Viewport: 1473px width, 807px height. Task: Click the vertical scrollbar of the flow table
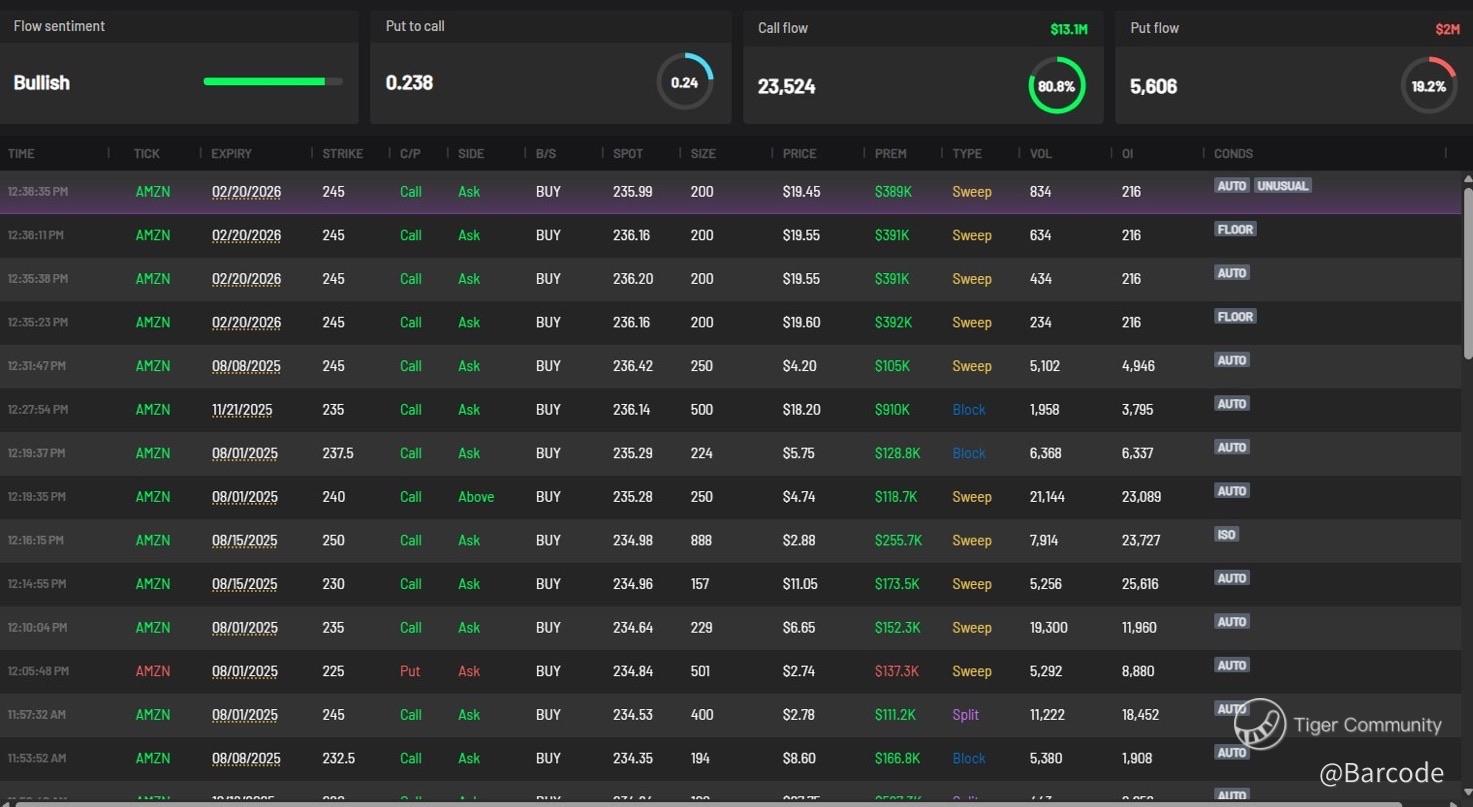click(1467, 270)
